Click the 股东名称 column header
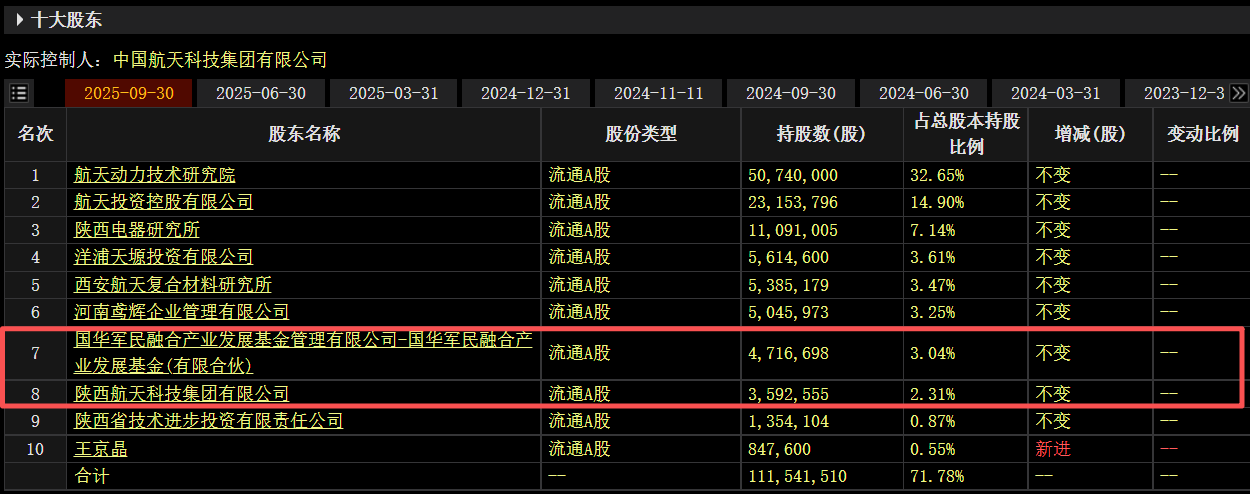 coord(304,134)
